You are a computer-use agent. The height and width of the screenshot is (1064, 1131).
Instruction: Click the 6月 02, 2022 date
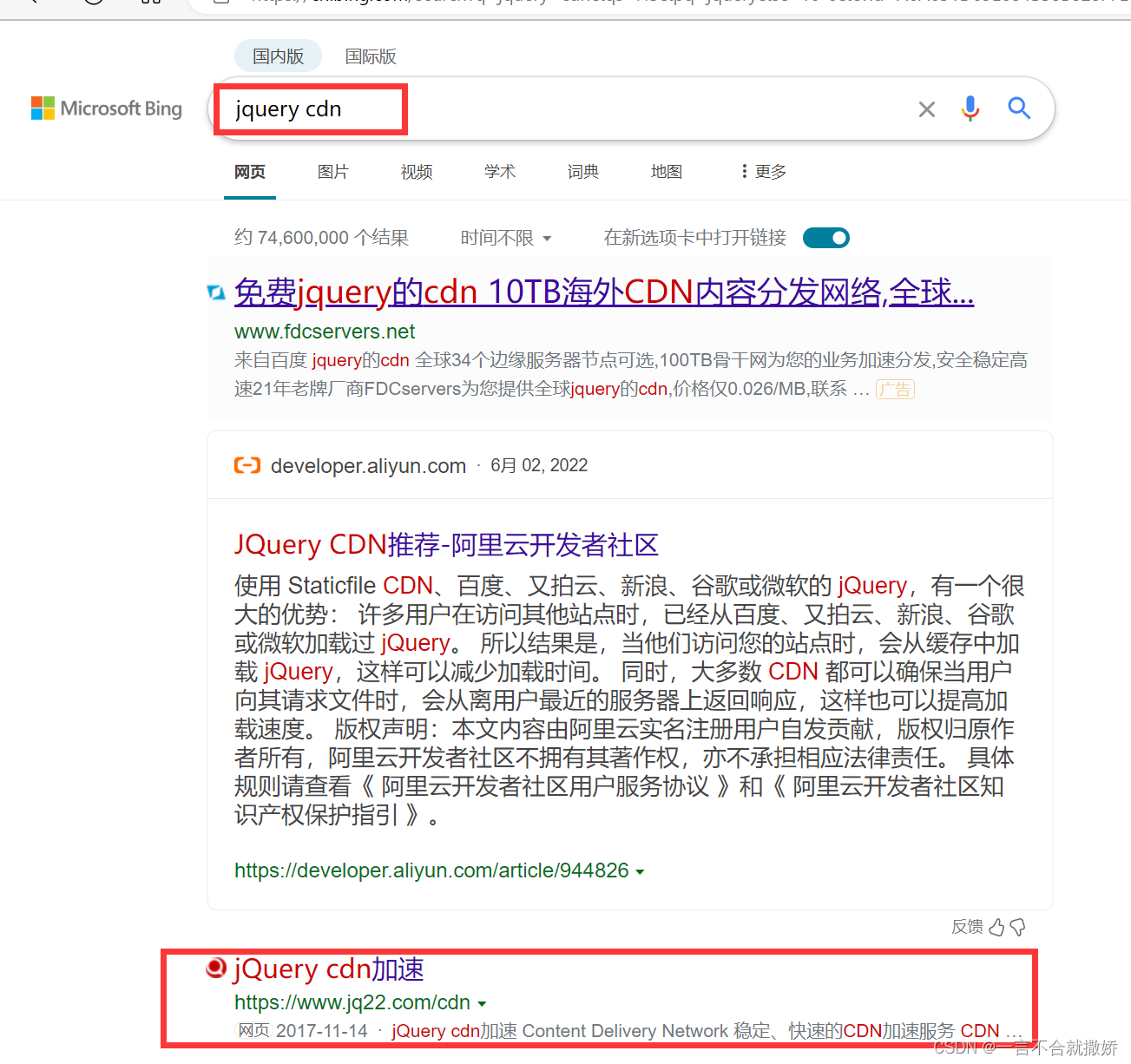[x=539, y=465]
